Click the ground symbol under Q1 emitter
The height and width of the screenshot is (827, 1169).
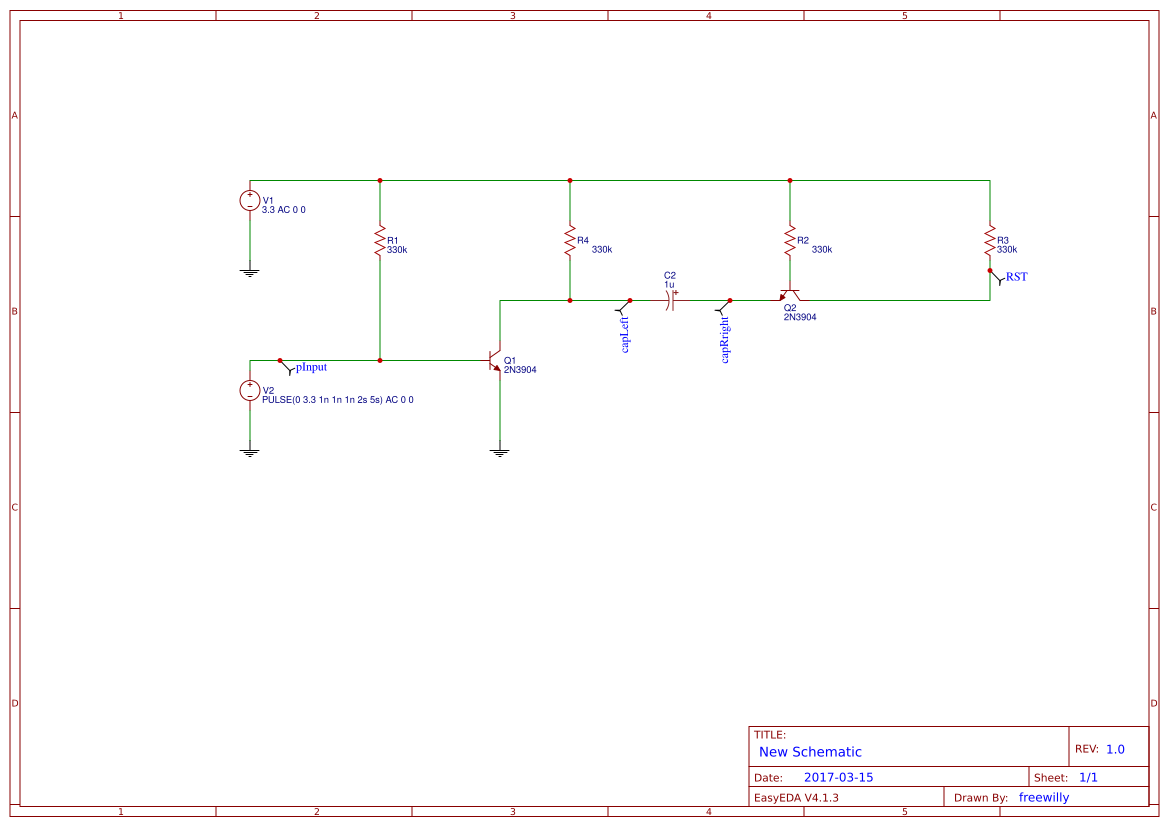tap(498, 450)
